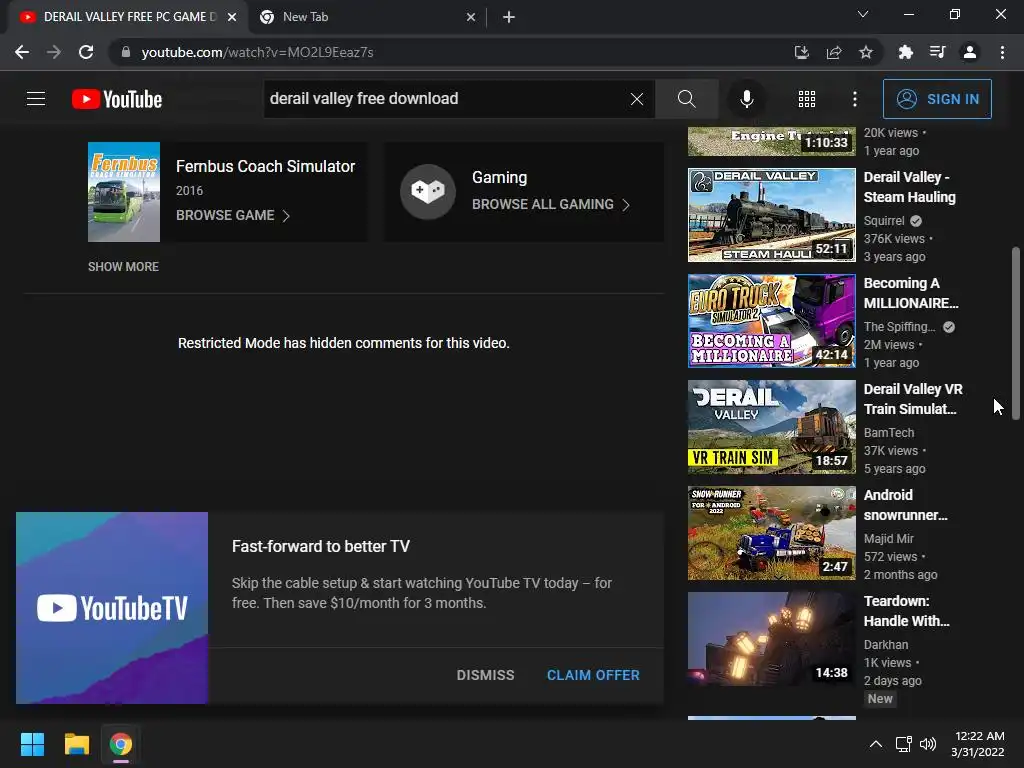The image size is (1024, 768).
Task: Click the page vertical scrollbar thumb
Action: click(x=1016, y=334)
